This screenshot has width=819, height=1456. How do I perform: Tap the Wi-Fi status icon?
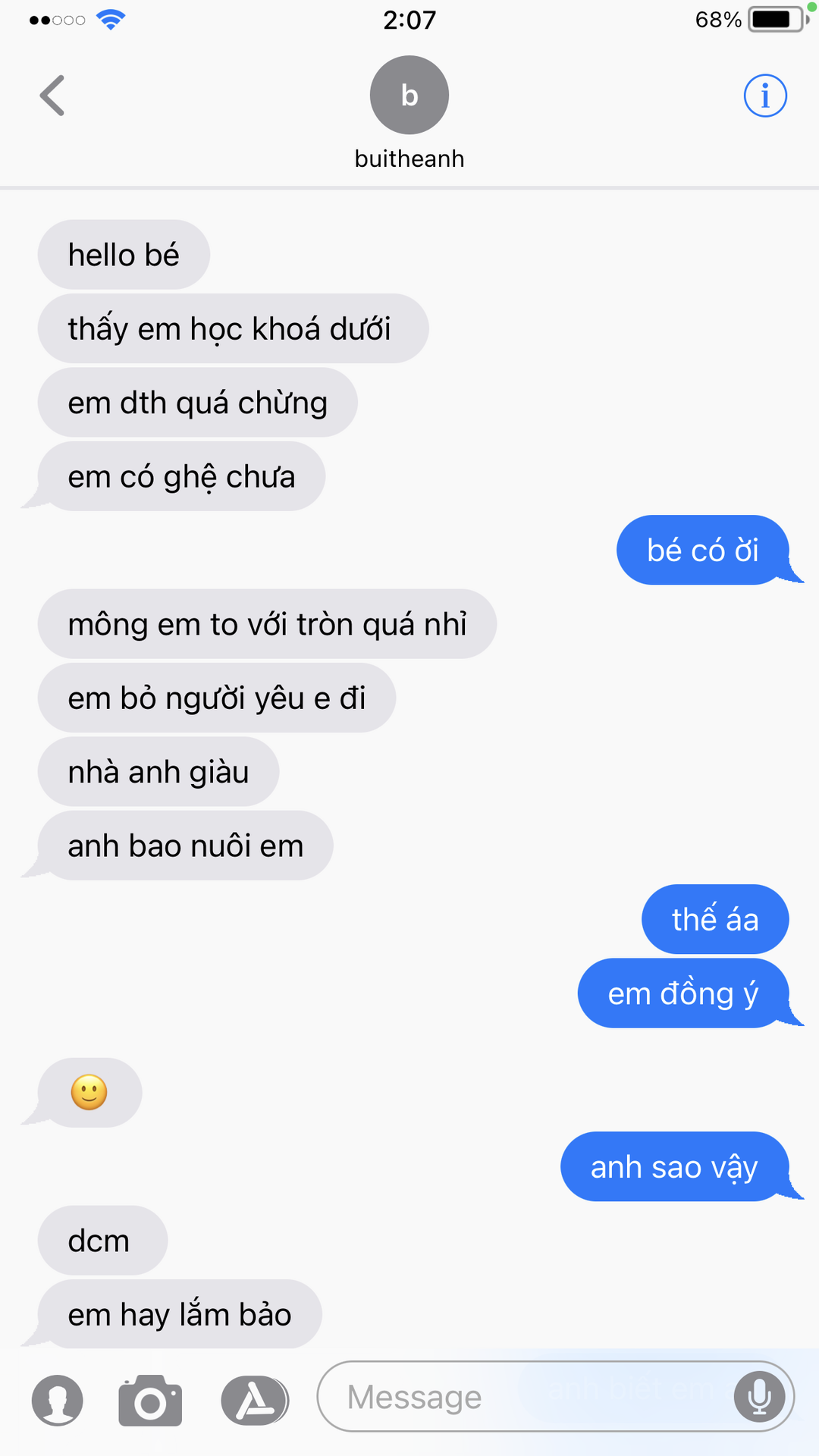point(111,20)
